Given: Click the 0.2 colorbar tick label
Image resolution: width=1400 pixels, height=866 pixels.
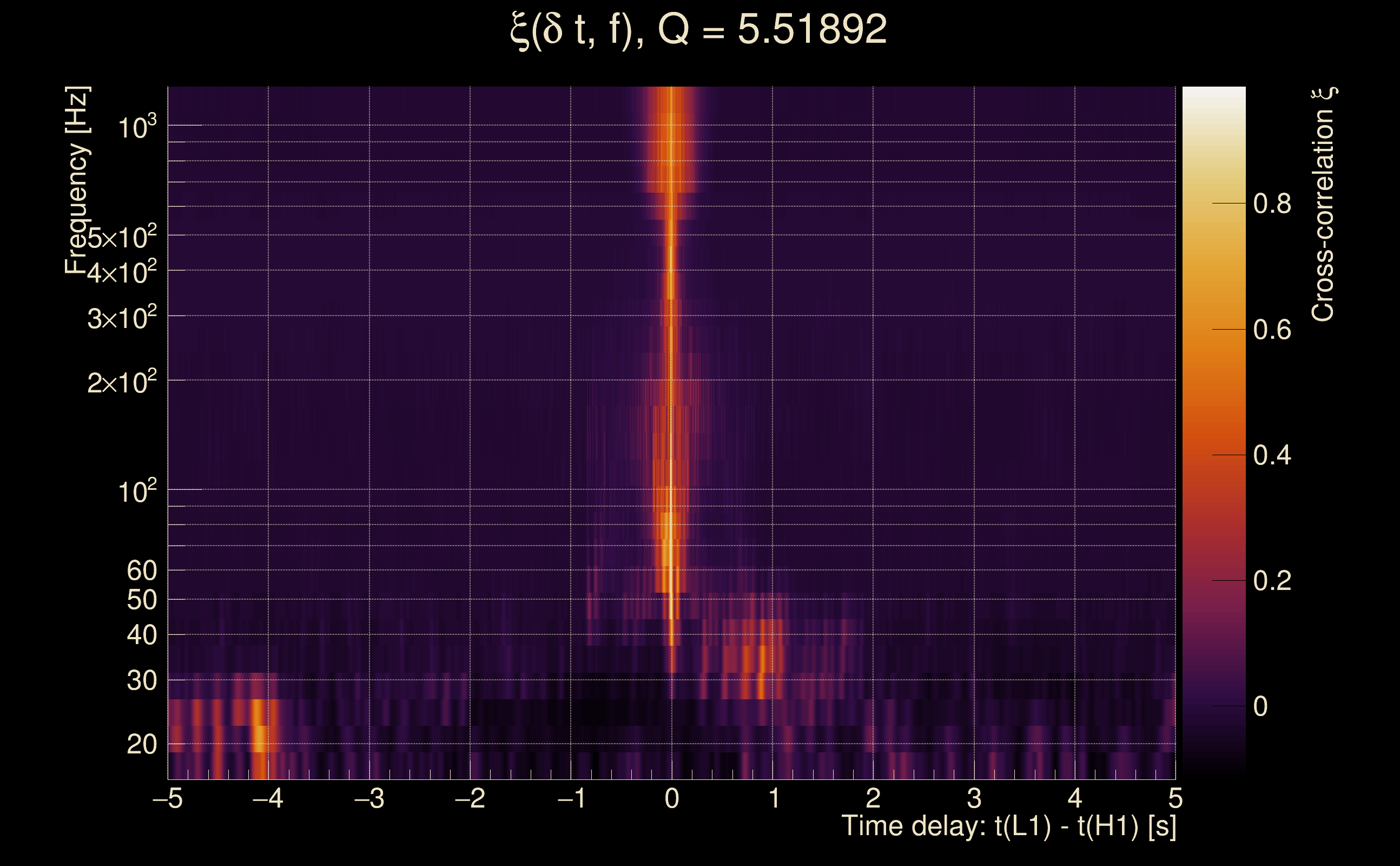Looking at the screenshot, I should [x=1272, y=581].
